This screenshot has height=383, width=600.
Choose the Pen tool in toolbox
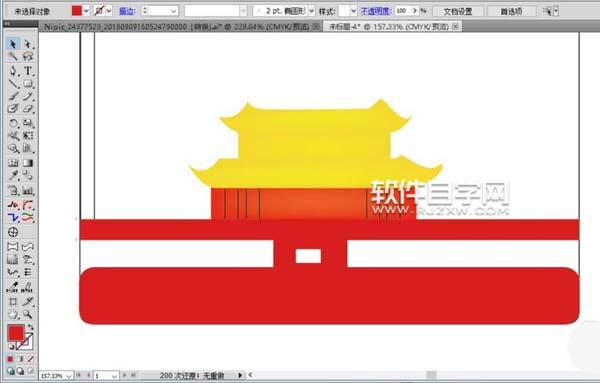(x=13, y=71)
